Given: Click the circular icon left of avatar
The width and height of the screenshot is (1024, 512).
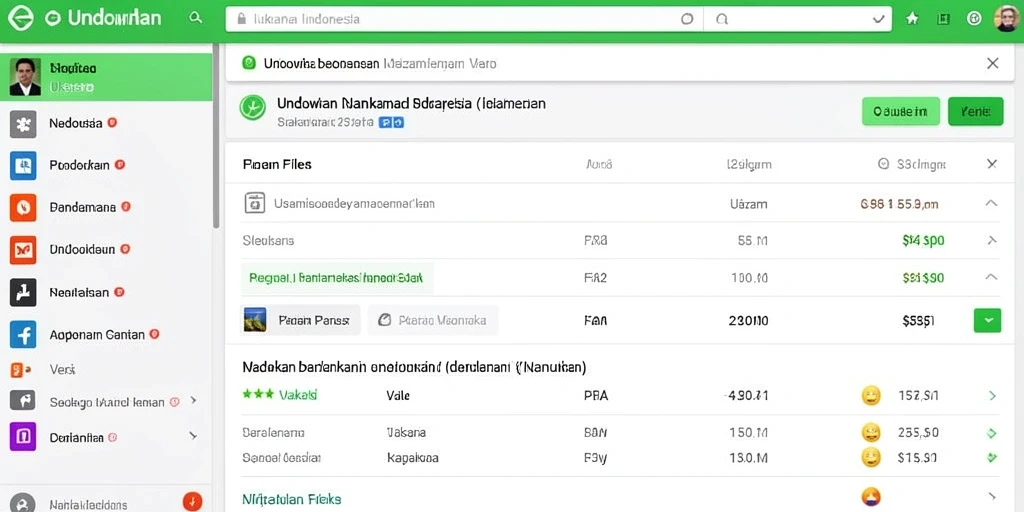Looking at the screenshot, I should coord(974,19).
